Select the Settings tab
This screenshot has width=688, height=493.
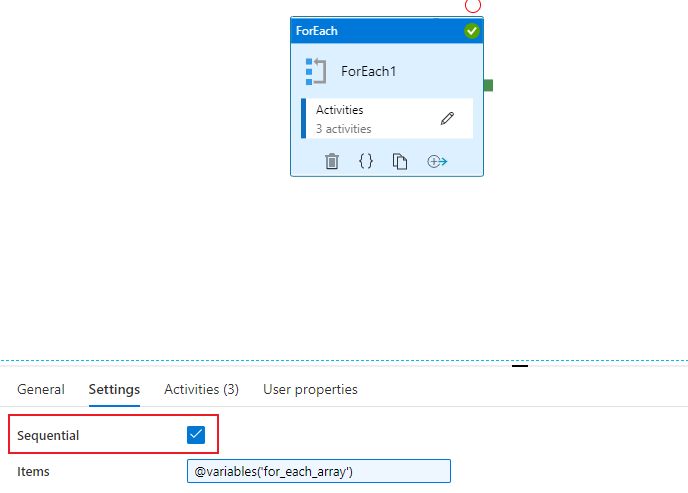(114, 389)
